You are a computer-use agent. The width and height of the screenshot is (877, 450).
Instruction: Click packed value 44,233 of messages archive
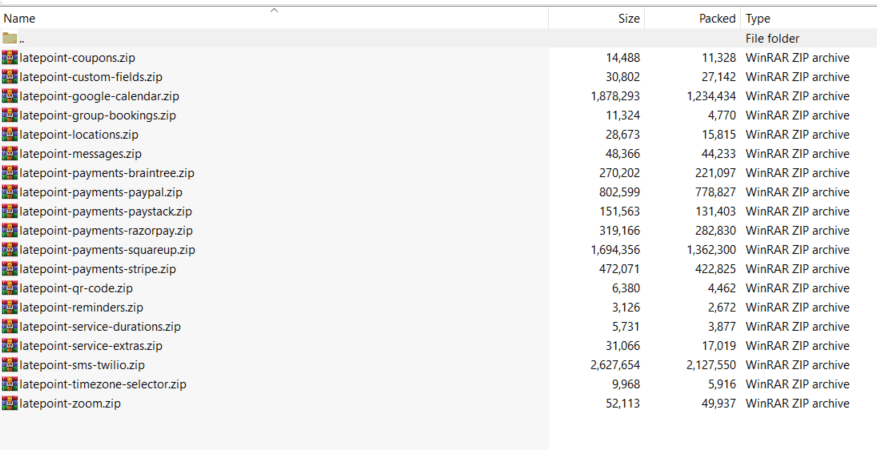pos(719,154)
